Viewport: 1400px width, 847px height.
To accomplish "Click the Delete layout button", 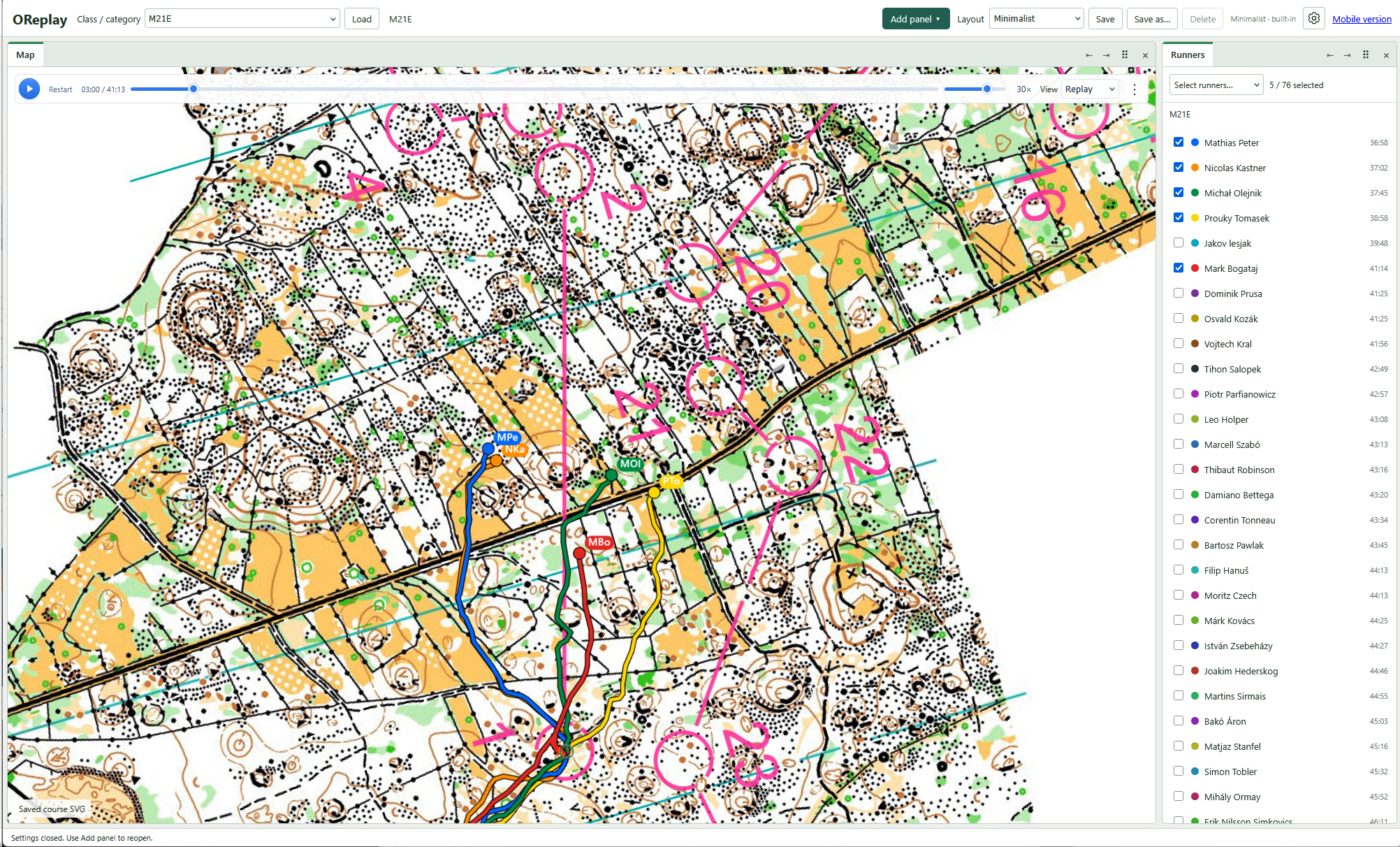I will click(x=1202, y=19).
